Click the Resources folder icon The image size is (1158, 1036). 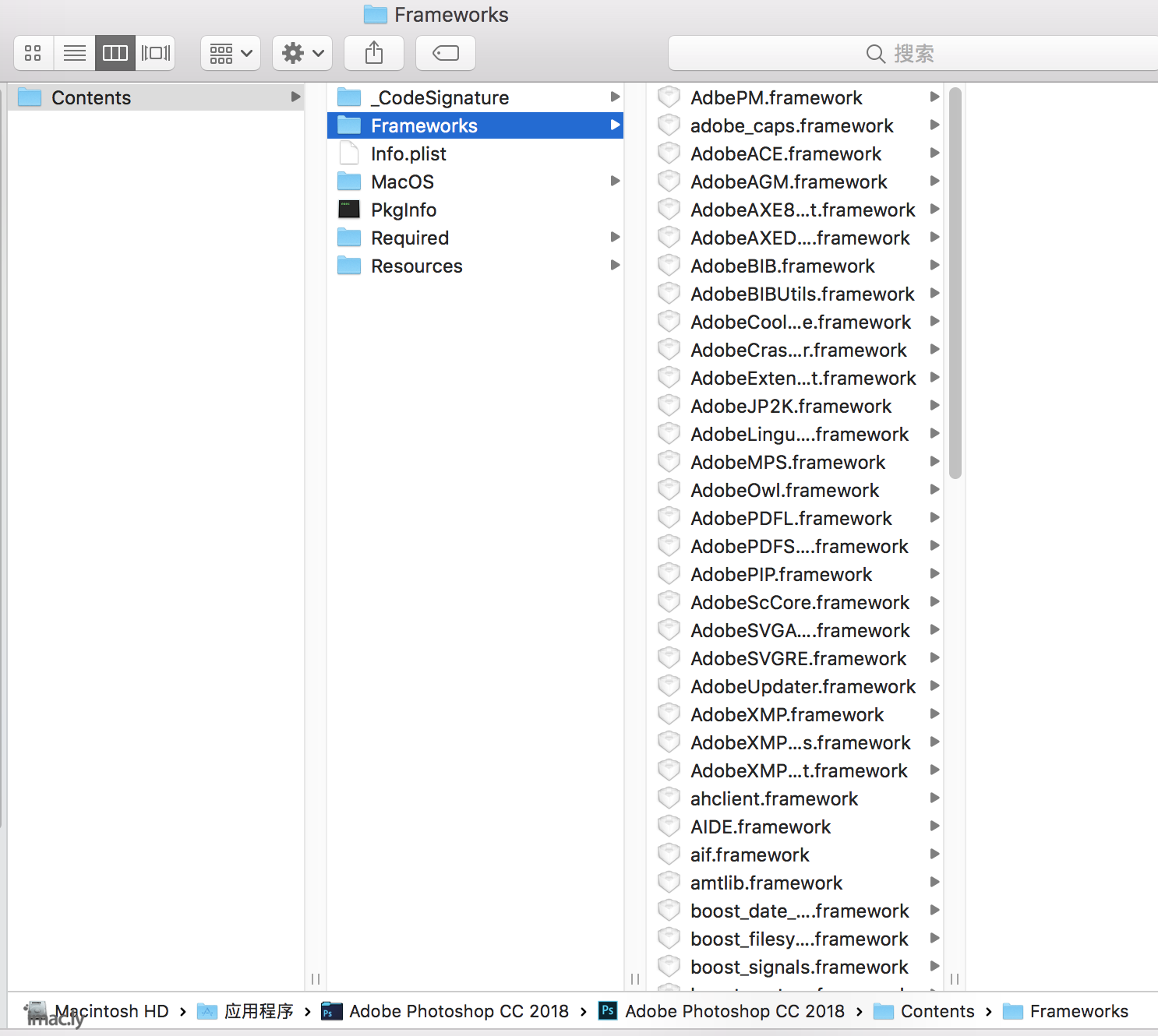349,266
